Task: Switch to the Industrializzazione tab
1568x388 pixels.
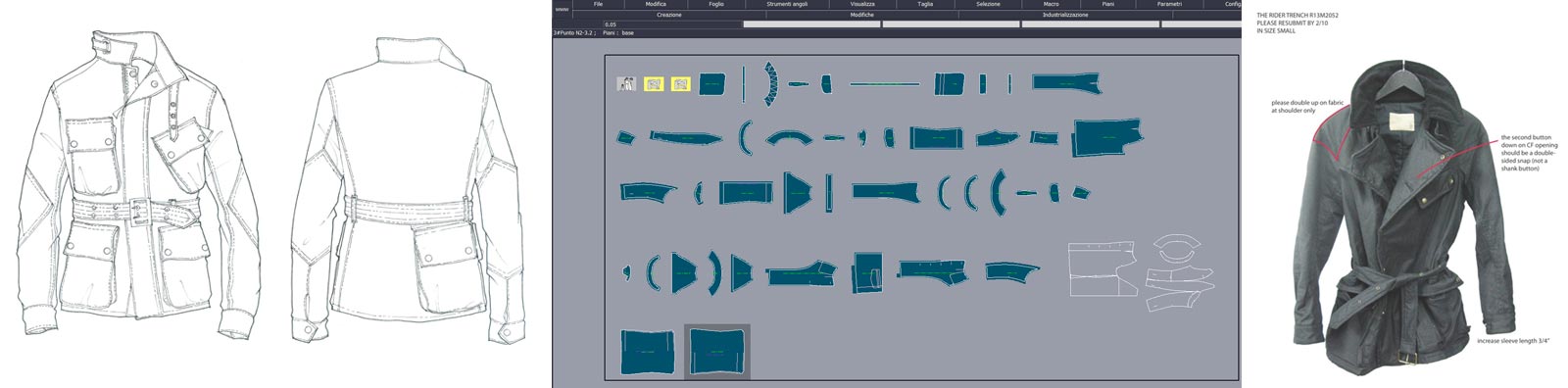Action: (x=1065, y=15)
